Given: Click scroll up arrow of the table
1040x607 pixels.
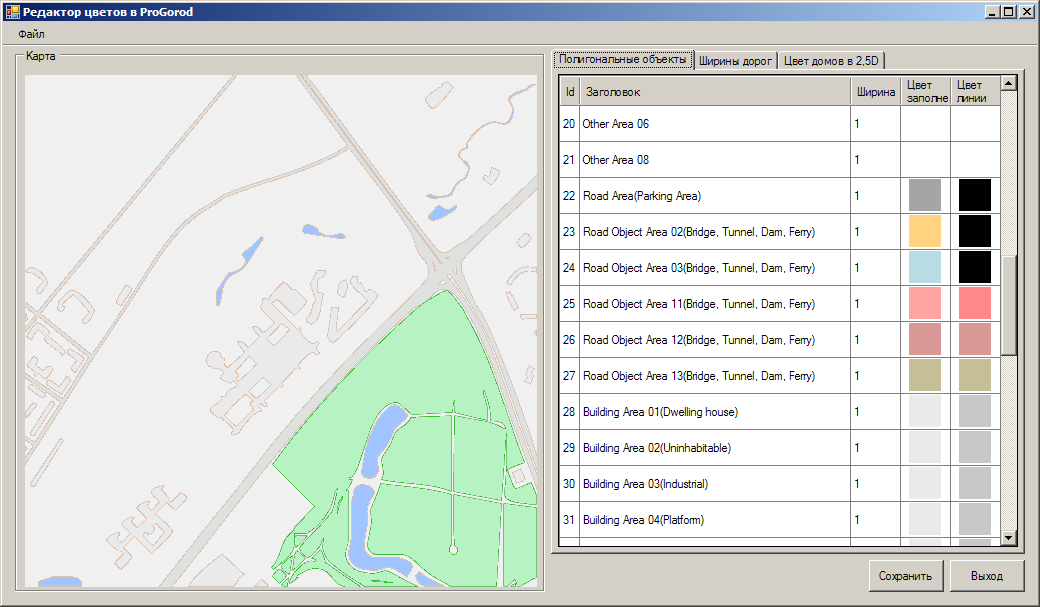Looking at the screenshot, I should tap(1008, 84).
